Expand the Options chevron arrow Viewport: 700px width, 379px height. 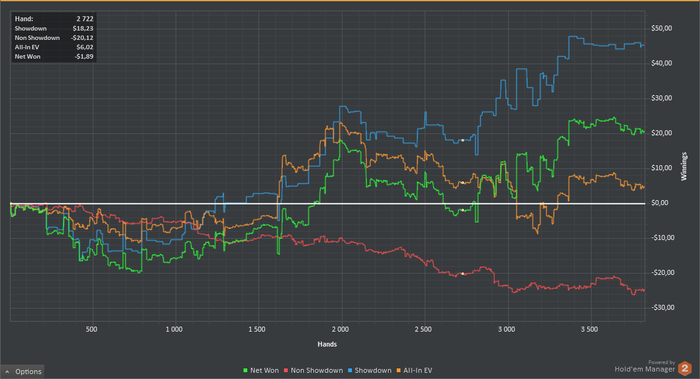[8, 372]
